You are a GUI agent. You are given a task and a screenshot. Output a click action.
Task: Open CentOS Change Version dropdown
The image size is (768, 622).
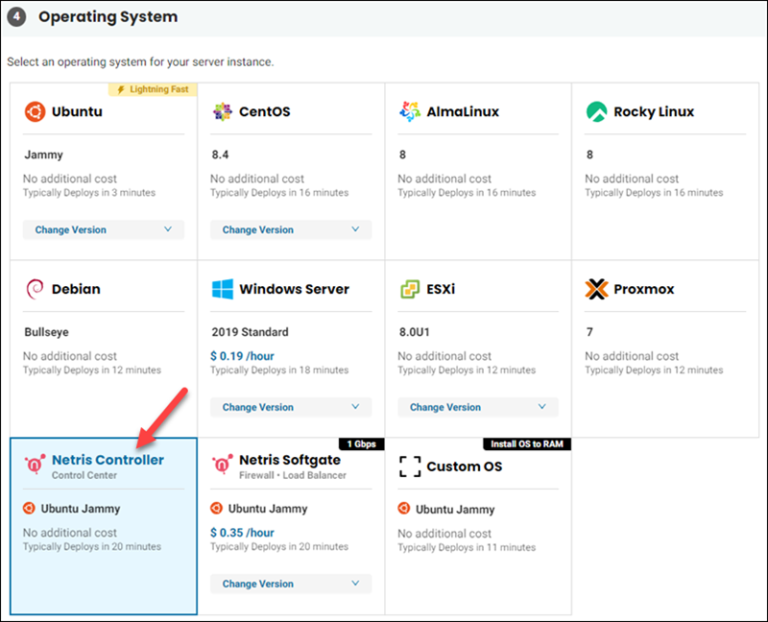coord(290,230)
